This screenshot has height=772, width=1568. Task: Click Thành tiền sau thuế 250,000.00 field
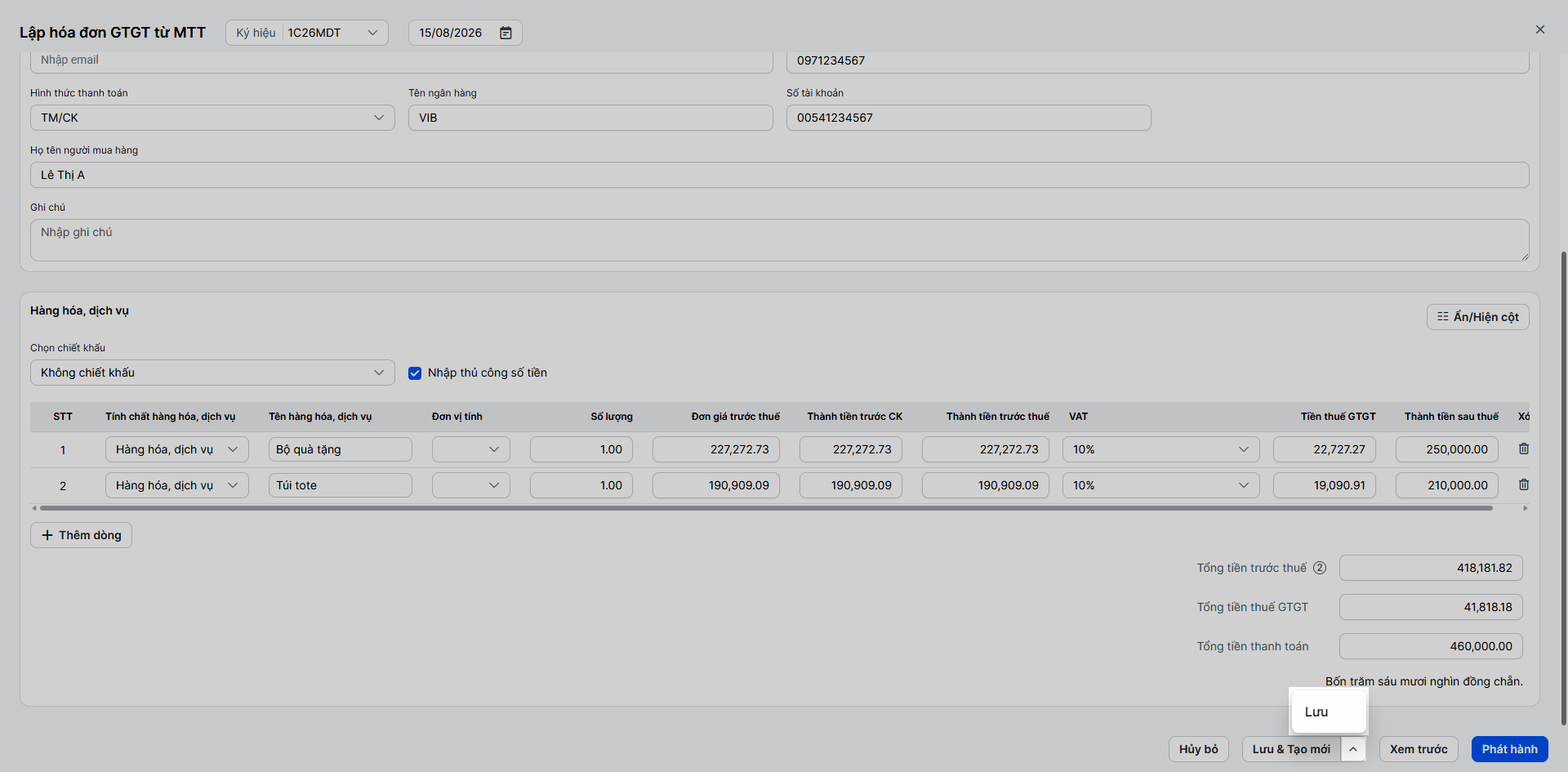[x=1447, y=449]
